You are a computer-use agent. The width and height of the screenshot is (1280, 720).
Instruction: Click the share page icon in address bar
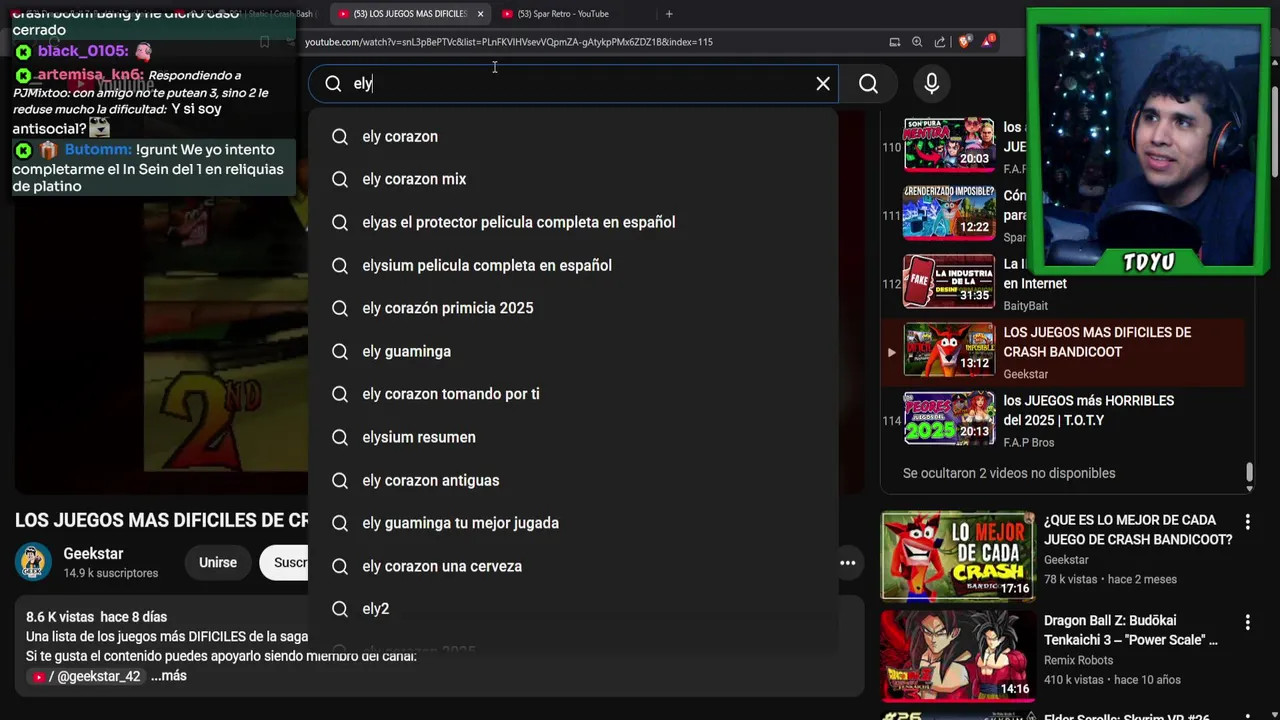coord(940,42)
